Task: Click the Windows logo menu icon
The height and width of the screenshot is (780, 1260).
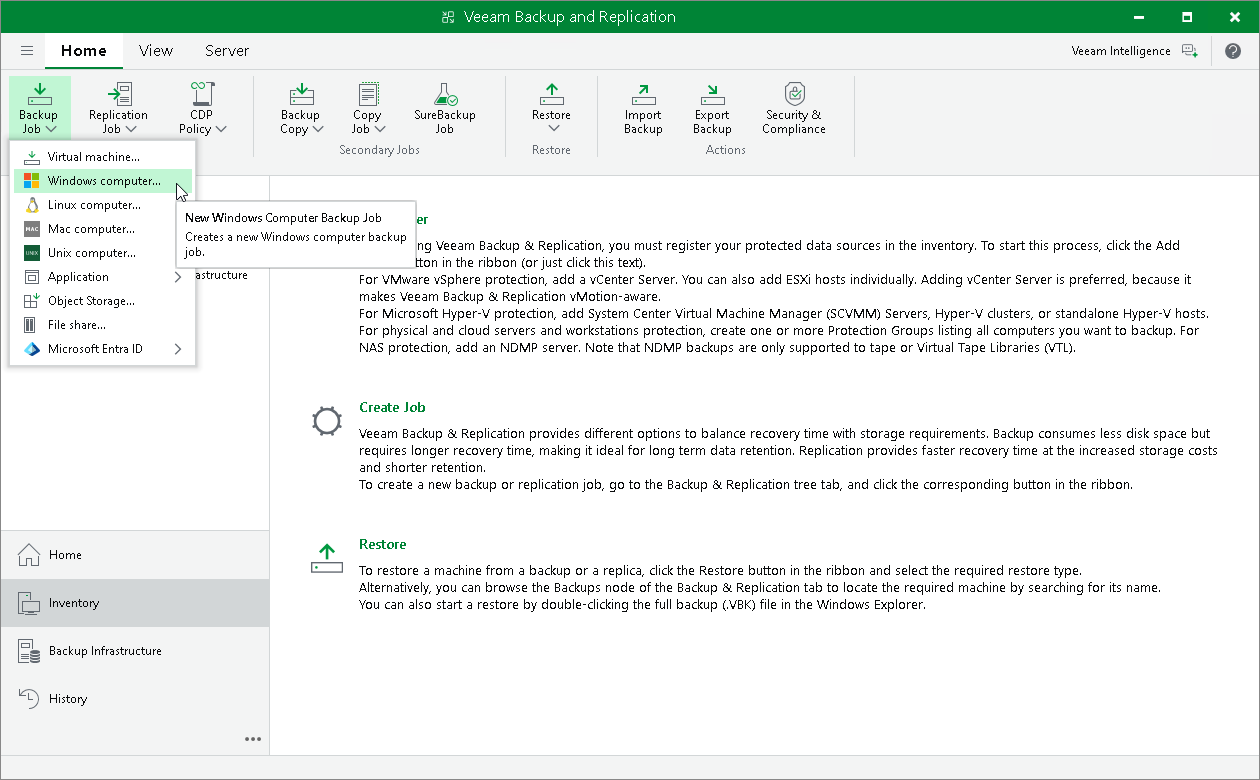Action: [32, 181]
